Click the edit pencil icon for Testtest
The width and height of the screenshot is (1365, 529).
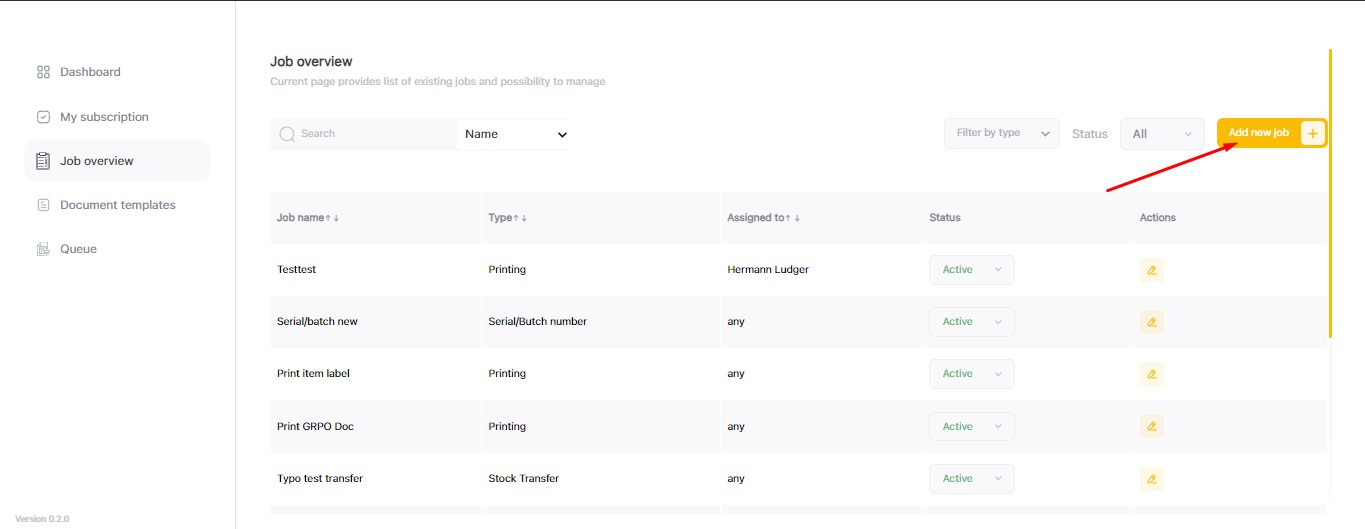(x=1151, y=270)
